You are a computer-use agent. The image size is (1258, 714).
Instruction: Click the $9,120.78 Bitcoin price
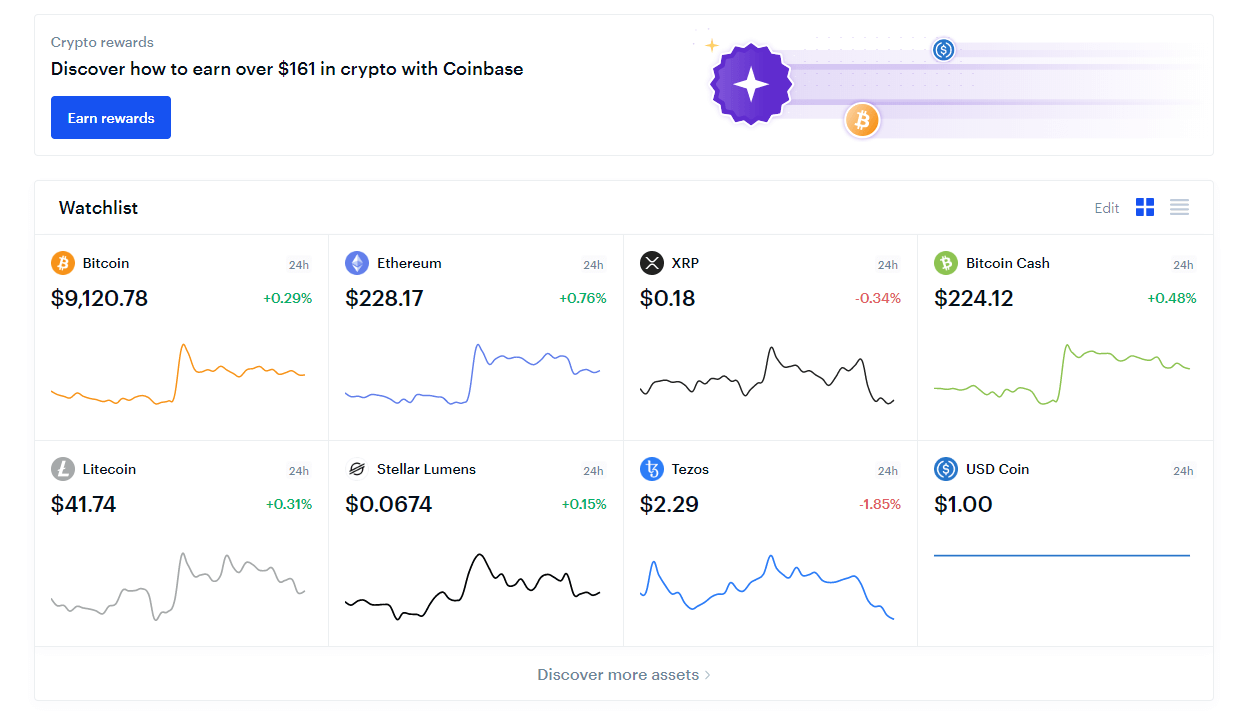[99, 298]
